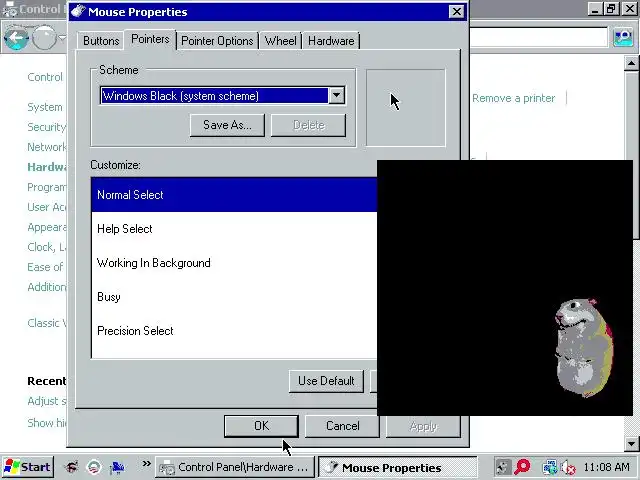The image size is (640, 480).
Task: Minimize the Control Panel window
Action: tap(595, 9)
